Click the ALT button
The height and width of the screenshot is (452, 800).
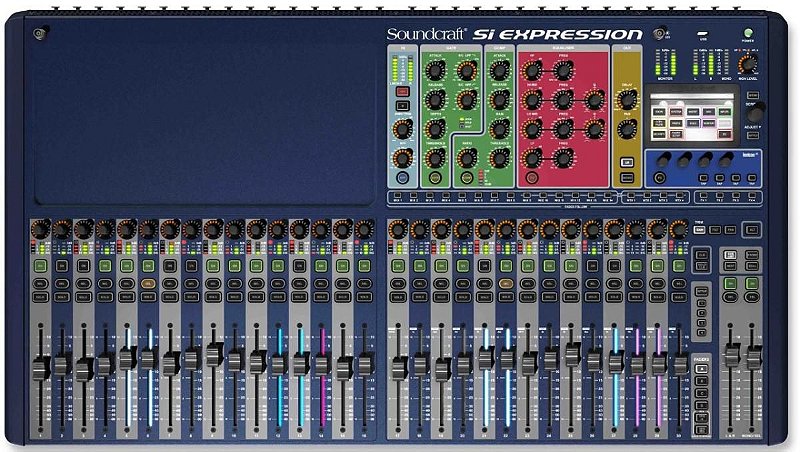(x=751, y=230)
